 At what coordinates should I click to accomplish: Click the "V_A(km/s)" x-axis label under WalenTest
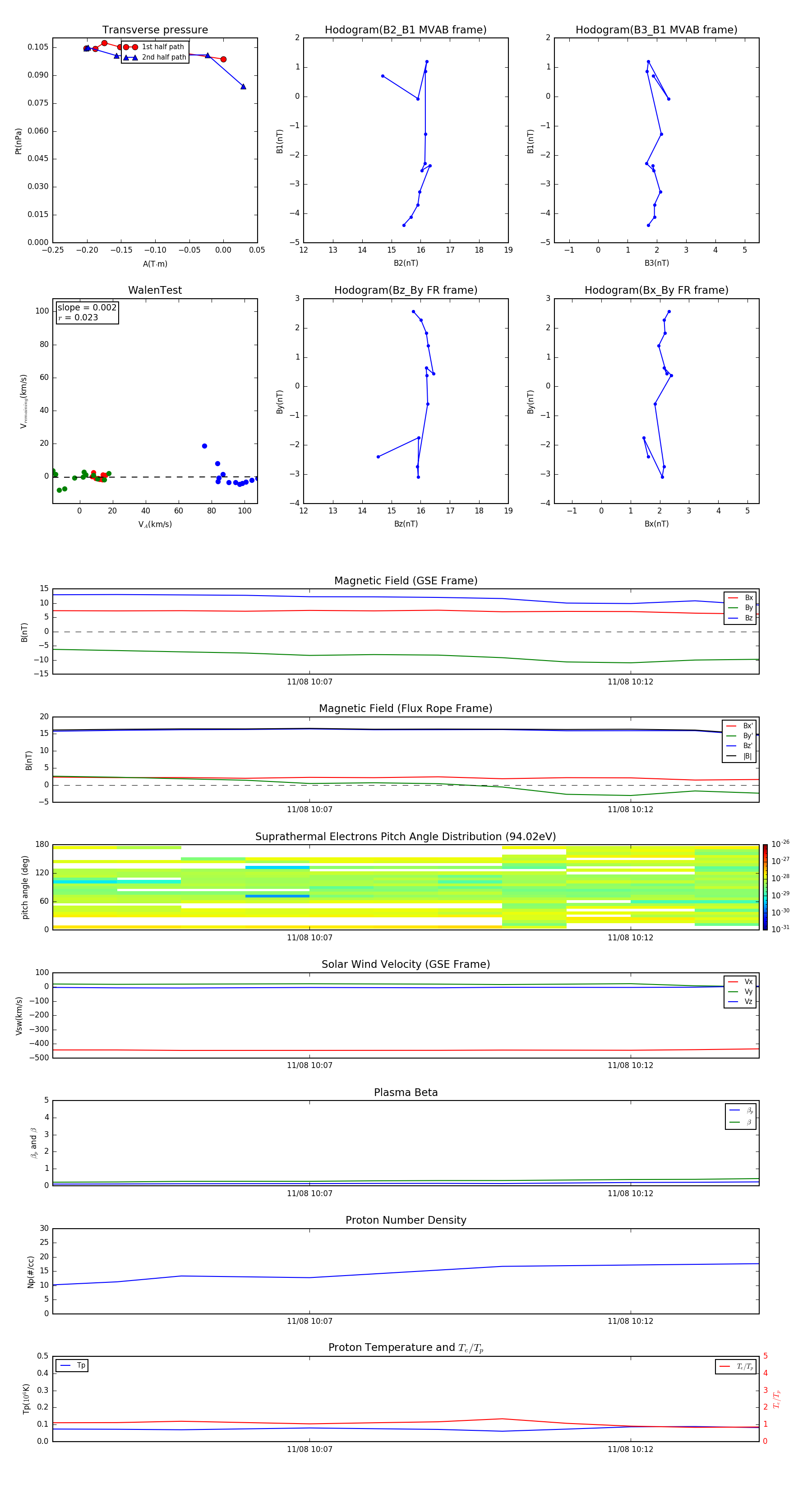(155, 524)
